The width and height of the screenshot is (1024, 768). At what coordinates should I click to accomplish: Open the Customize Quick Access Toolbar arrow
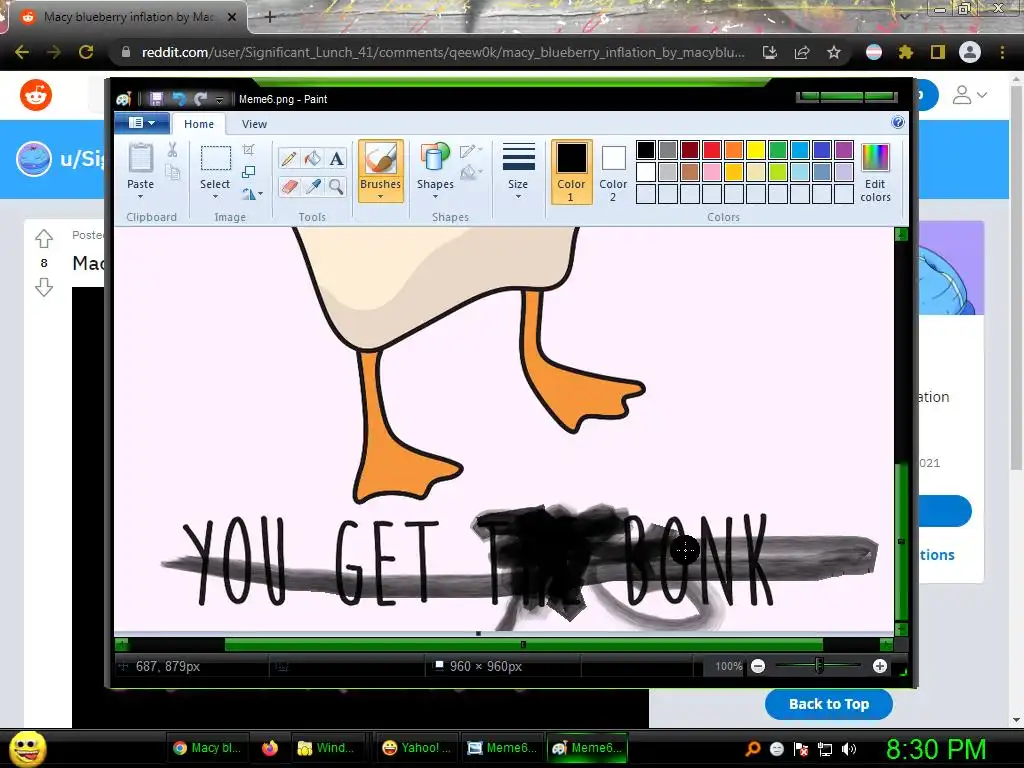219,99
